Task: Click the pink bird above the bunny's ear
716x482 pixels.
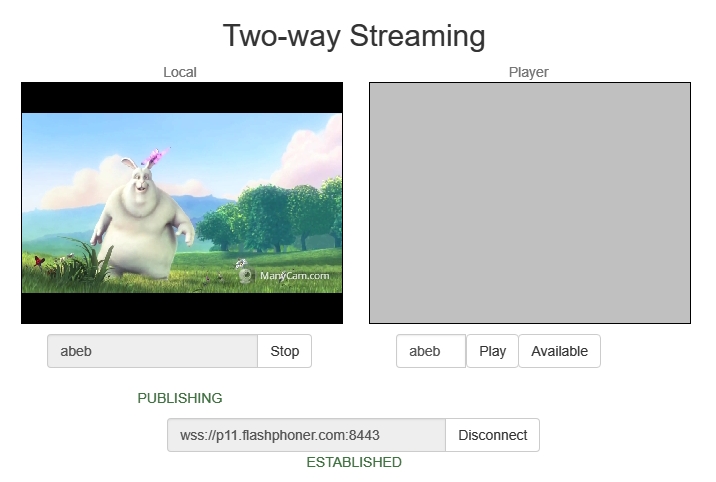Action: 157,155
